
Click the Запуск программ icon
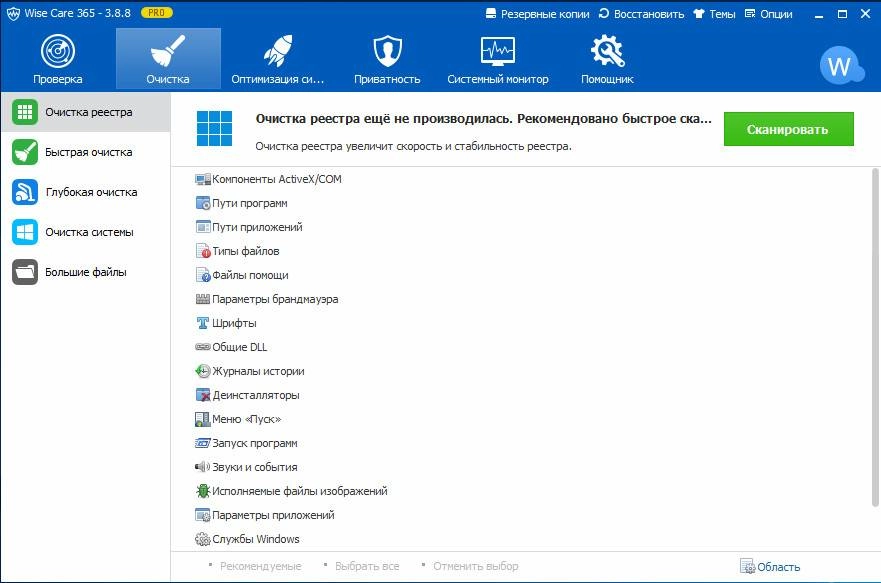coord(203,443)
